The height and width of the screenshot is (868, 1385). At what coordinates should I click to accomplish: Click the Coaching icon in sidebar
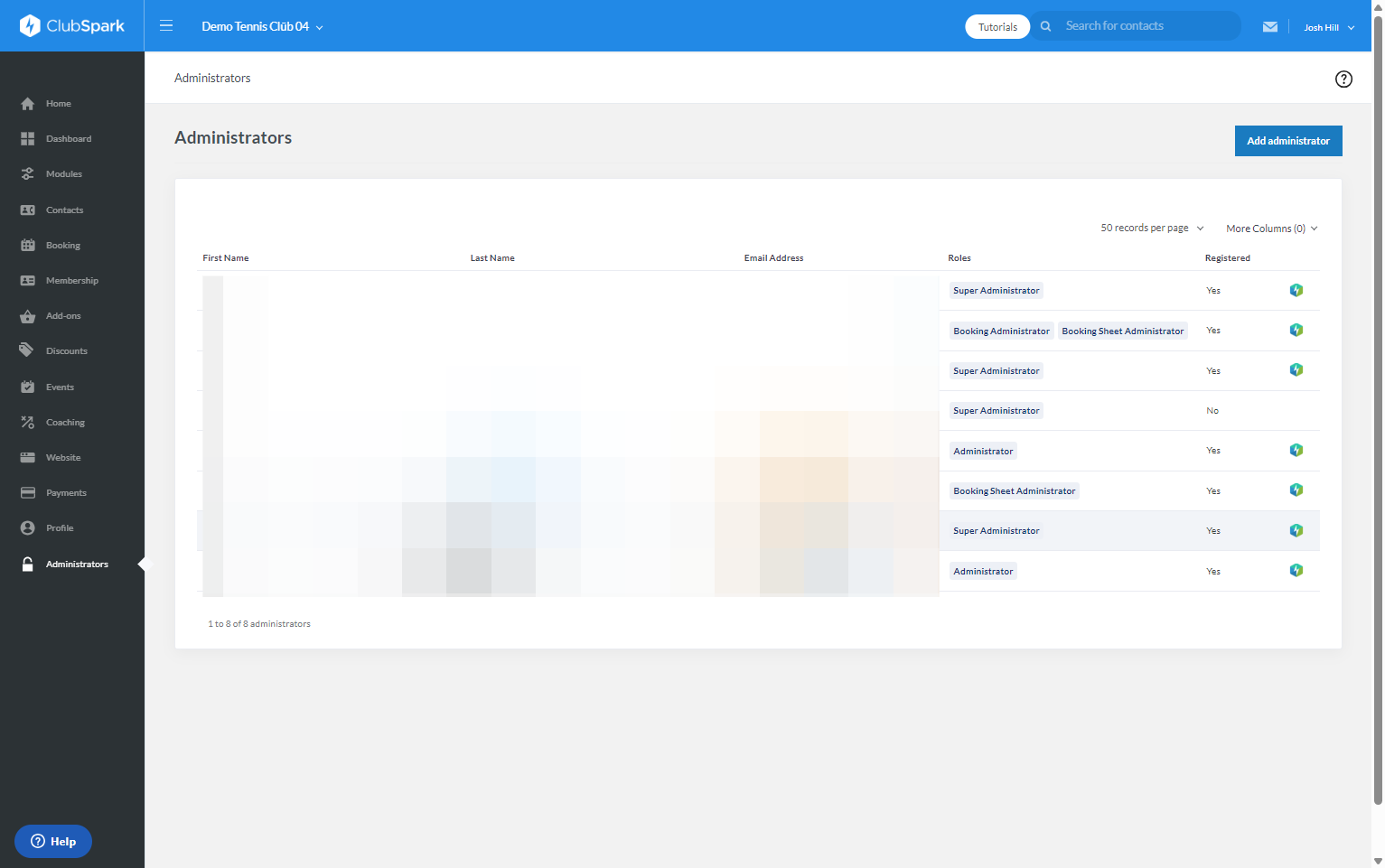click(x=28, y=422)
